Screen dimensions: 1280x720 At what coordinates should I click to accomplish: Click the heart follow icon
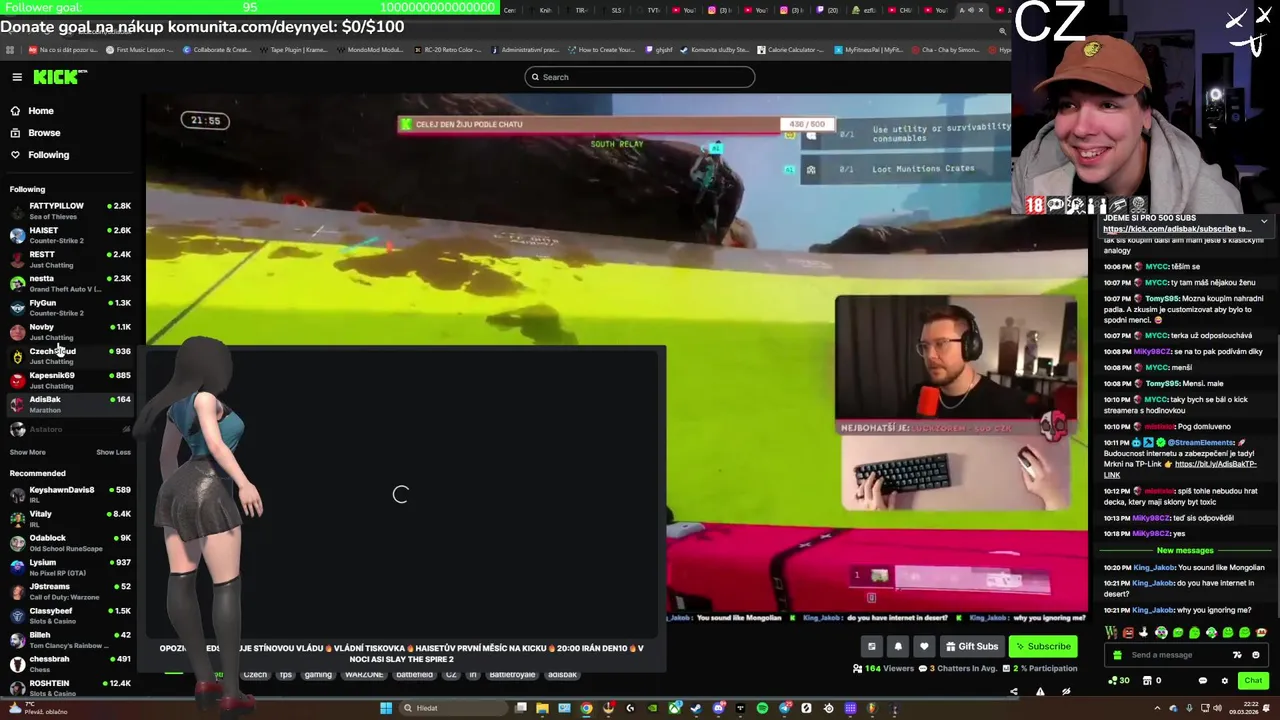[x=924, y=647]
